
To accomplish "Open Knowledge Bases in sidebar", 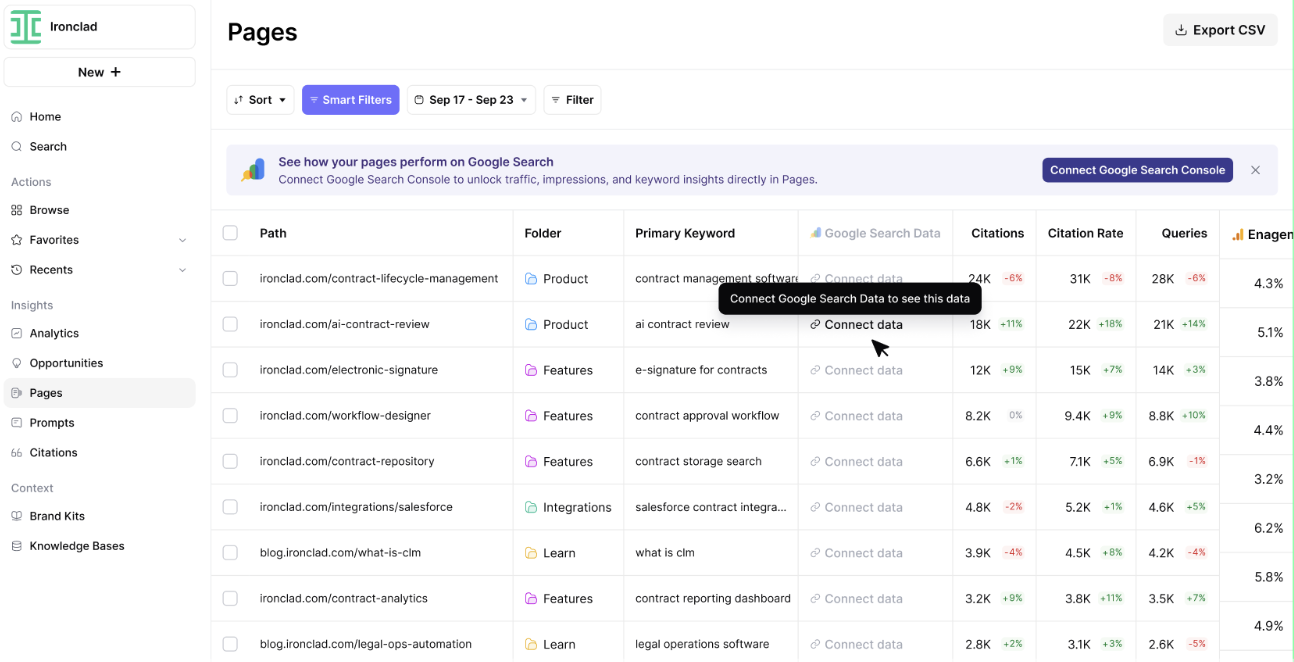I will [x=100, y=547].
